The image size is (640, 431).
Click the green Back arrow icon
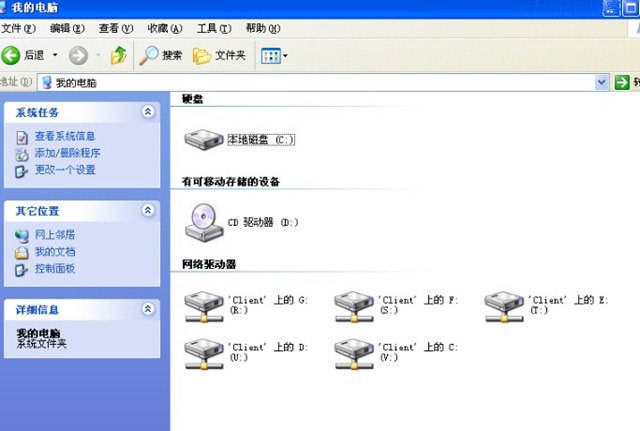pyautogui.click(x=11, y=55)
